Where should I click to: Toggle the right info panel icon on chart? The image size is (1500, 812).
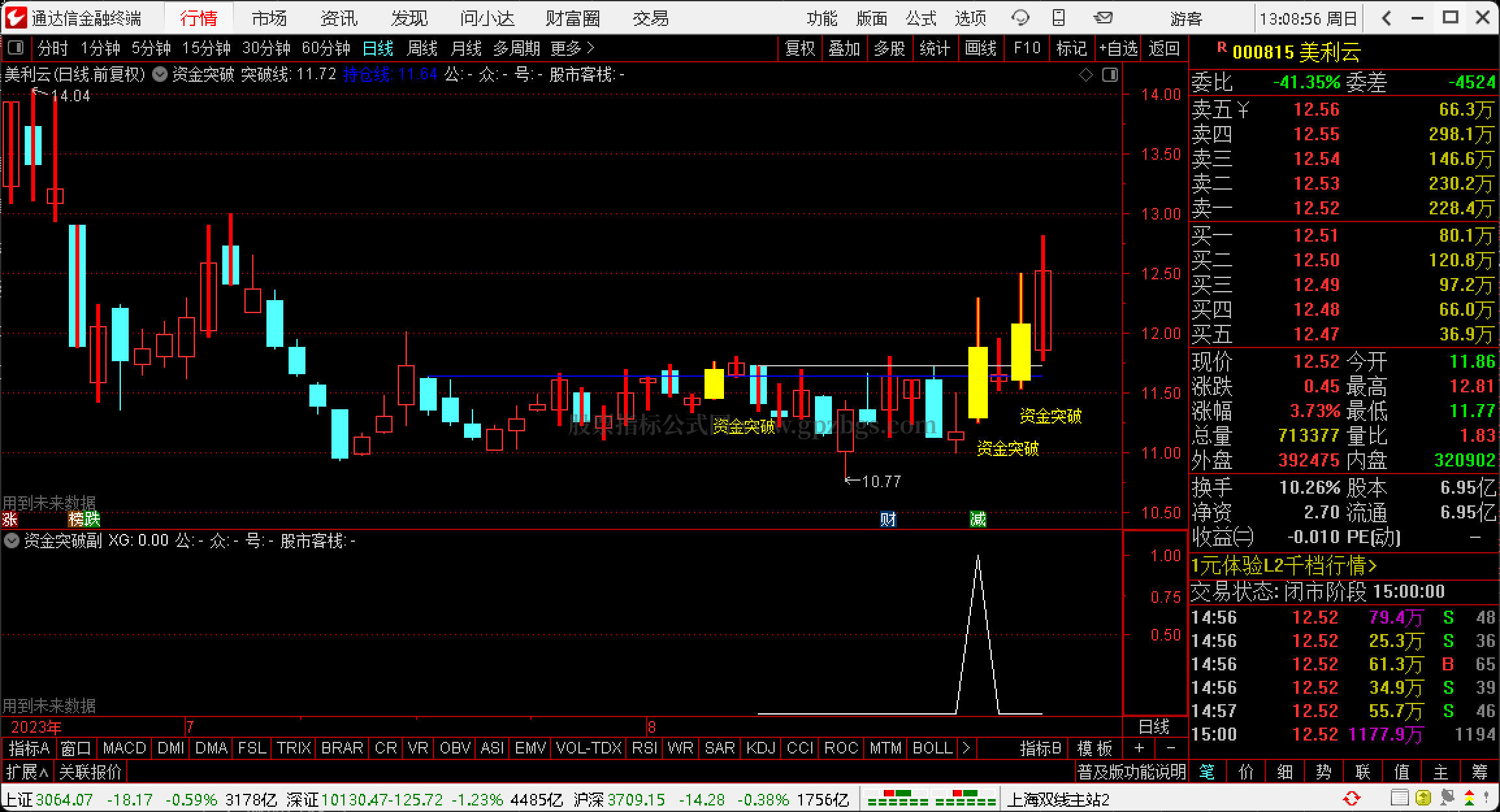(1110, 75)
